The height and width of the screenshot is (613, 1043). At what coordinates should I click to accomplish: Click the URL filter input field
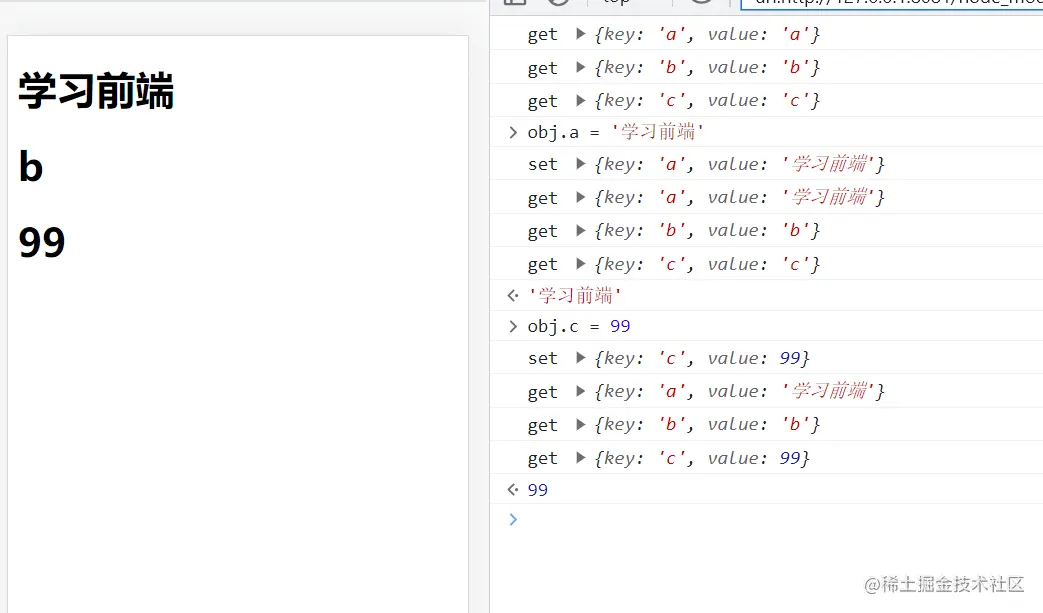coord(890,4)
